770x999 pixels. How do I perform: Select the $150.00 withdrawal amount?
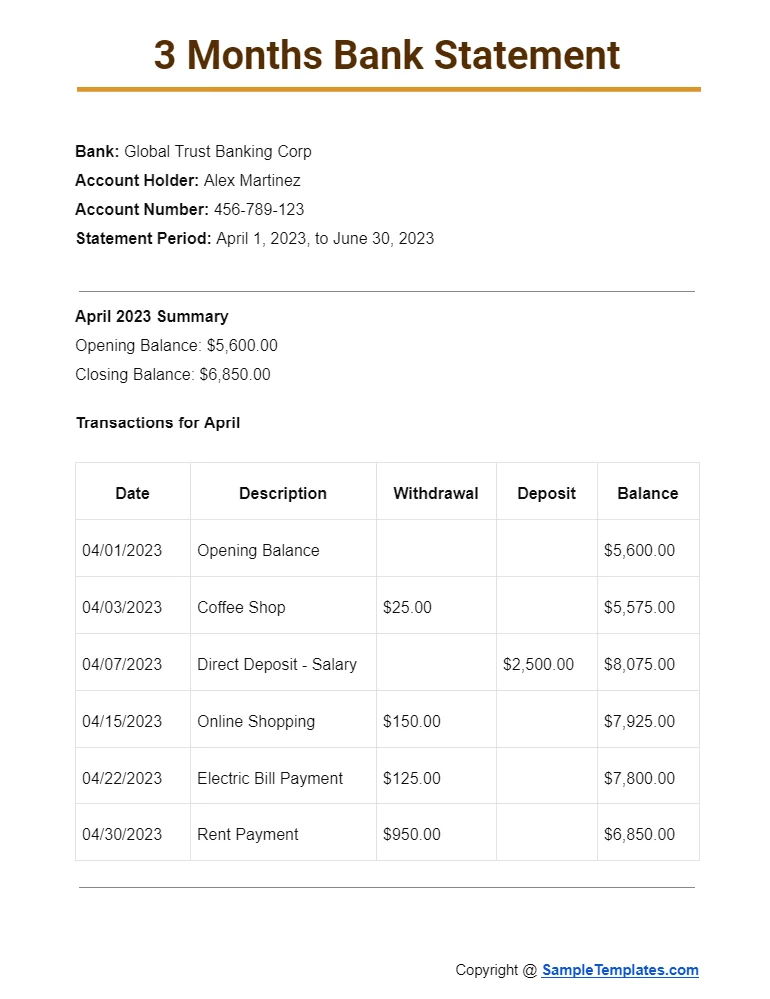point(411,721)
